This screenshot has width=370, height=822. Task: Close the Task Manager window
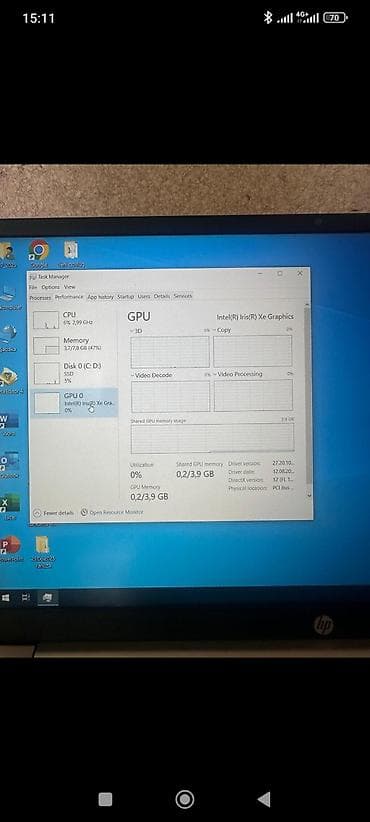tap(300, 273)
